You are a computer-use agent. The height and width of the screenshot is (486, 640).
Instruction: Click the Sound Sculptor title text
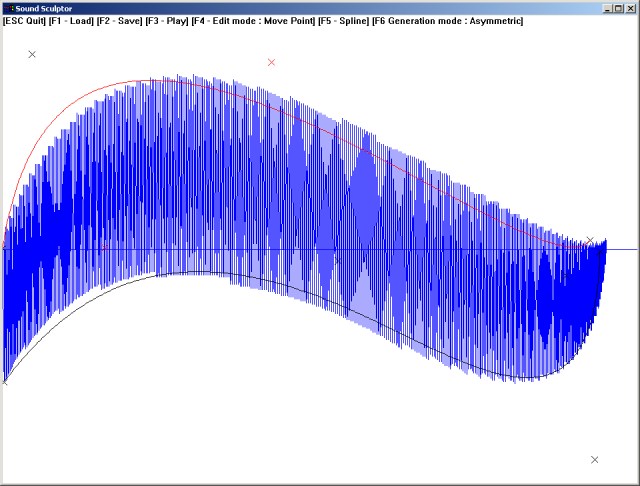point(44,9)
